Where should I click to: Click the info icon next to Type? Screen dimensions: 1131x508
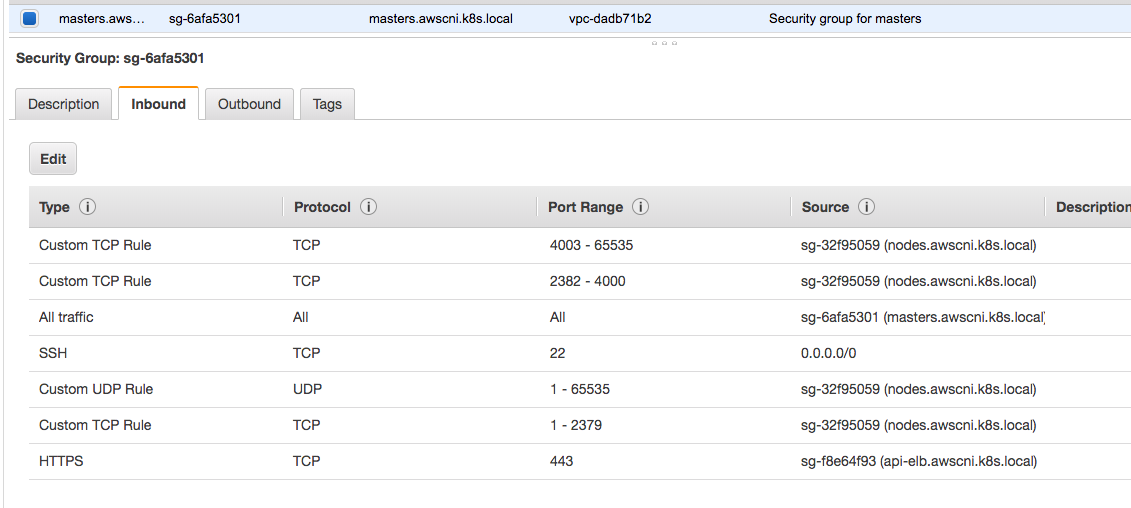pos(87,207)
